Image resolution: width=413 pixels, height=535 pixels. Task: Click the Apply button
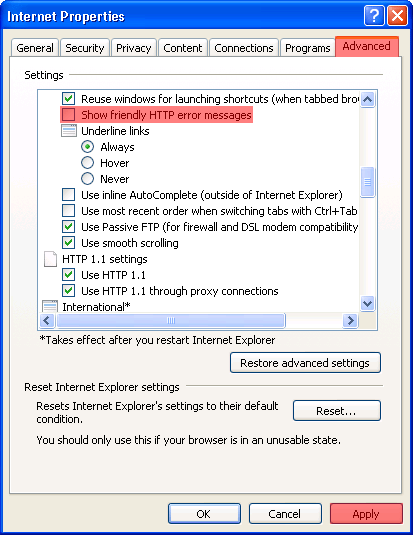click(x=366, y=514)
